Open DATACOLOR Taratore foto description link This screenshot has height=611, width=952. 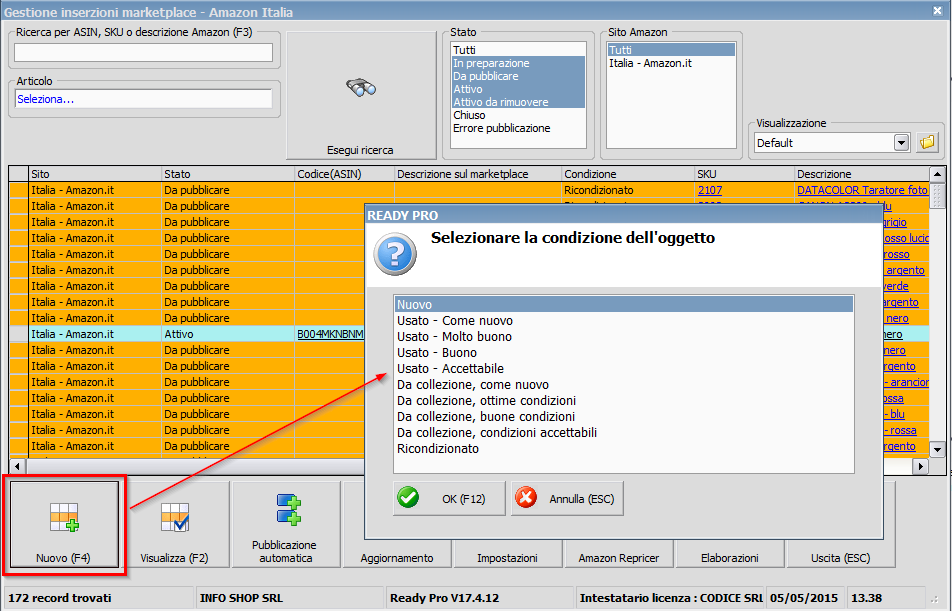(862, 190)
